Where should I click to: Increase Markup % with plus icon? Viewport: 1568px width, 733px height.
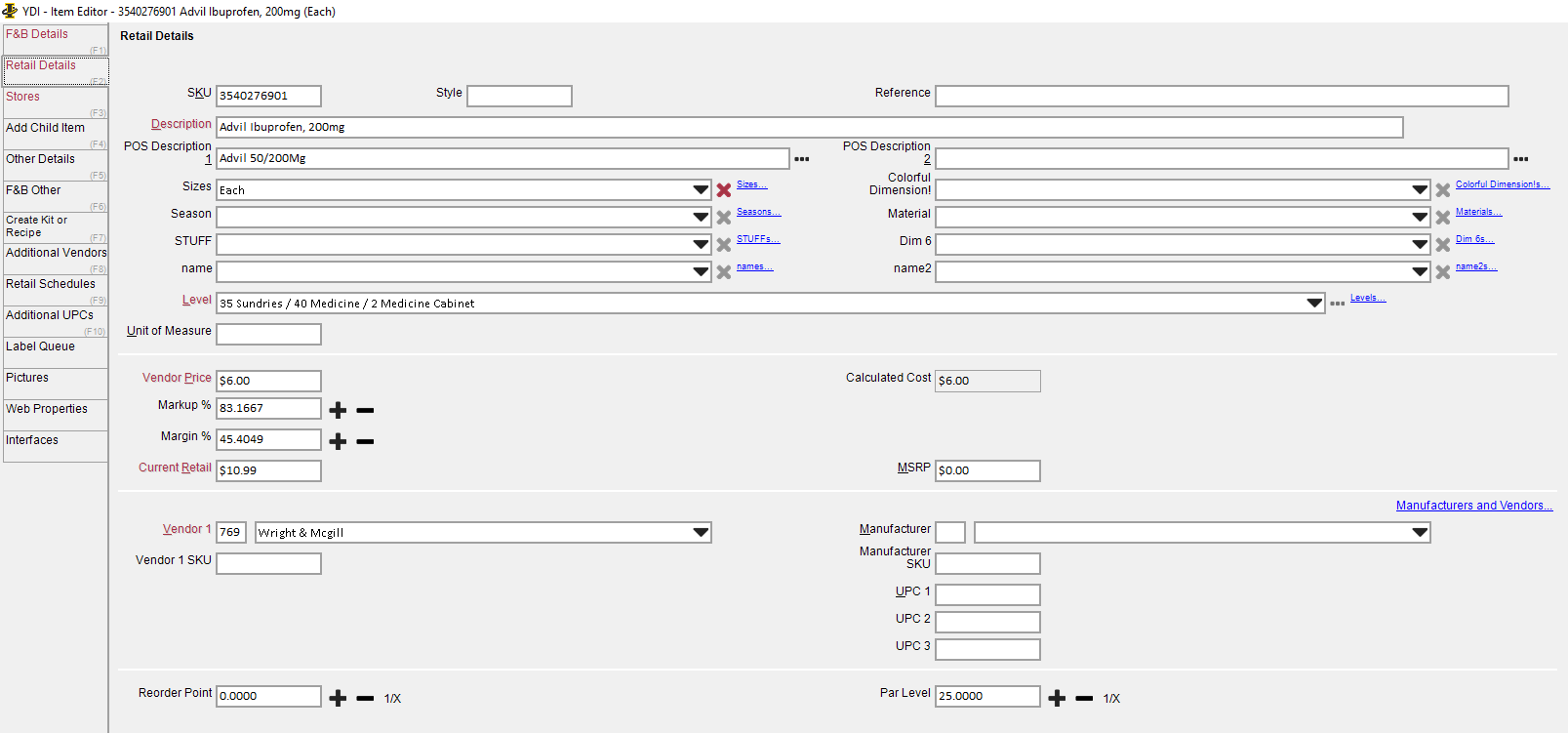(x=338, y=411)
